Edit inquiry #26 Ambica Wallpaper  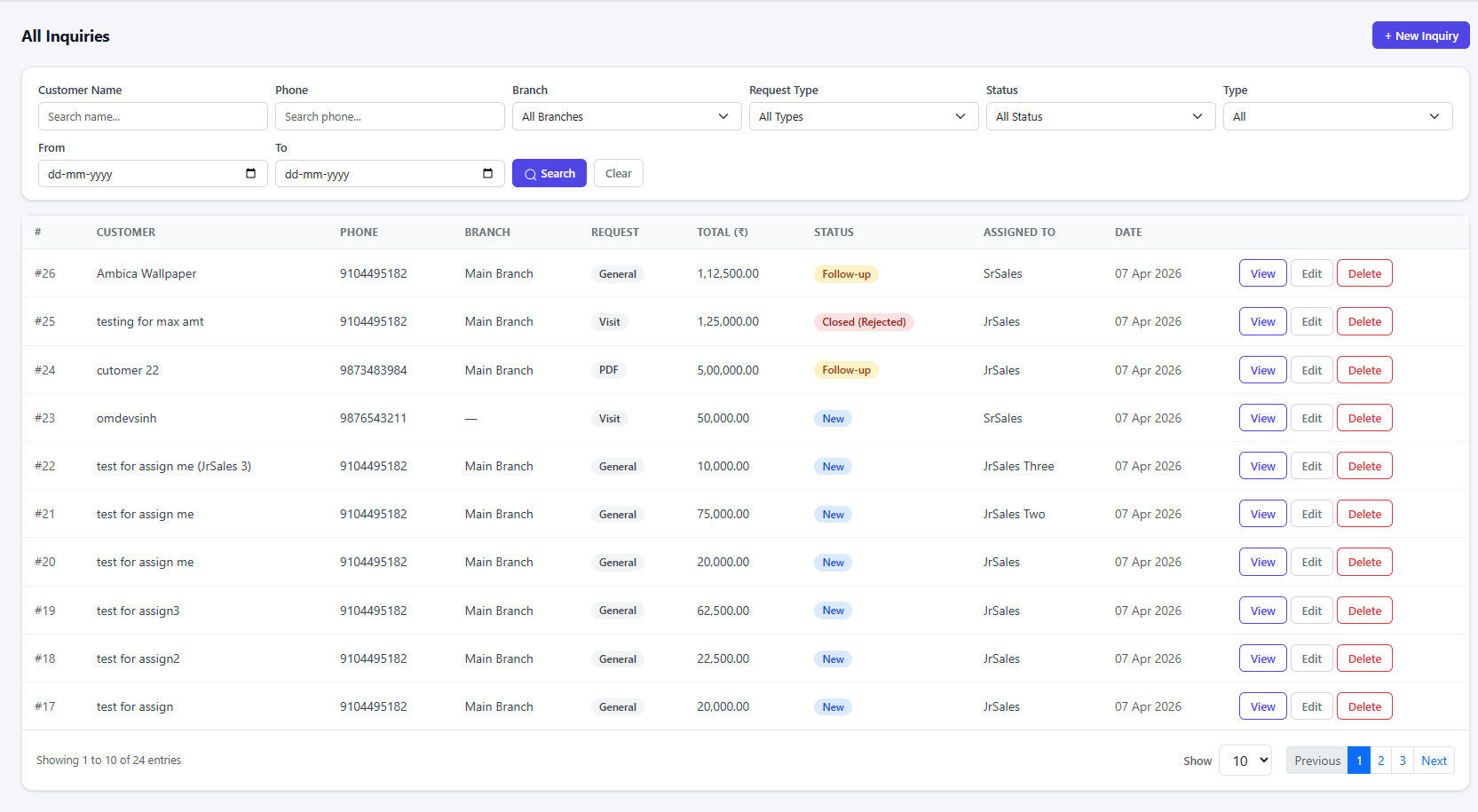point(1311,273)
